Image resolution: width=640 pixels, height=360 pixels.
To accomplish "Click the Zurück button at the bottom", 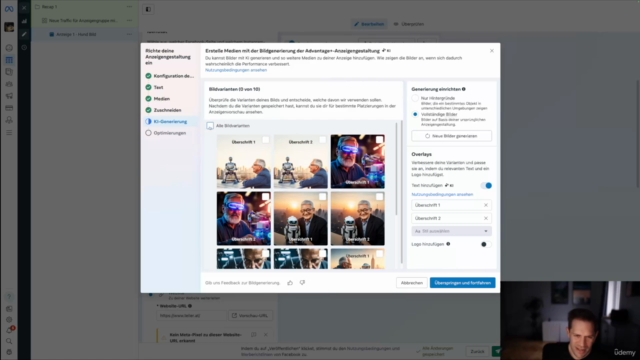I will click(x=477, y=351).
